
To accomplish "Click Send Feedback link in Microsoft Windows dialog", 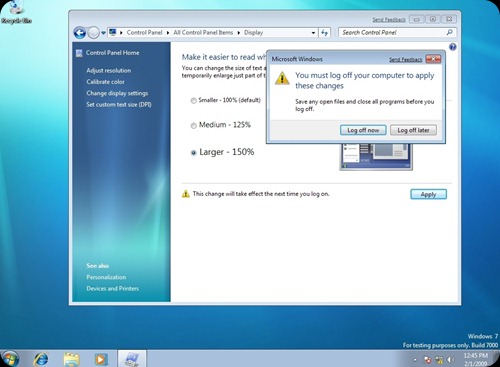I will pyautogui.click(x=405, y=59).
